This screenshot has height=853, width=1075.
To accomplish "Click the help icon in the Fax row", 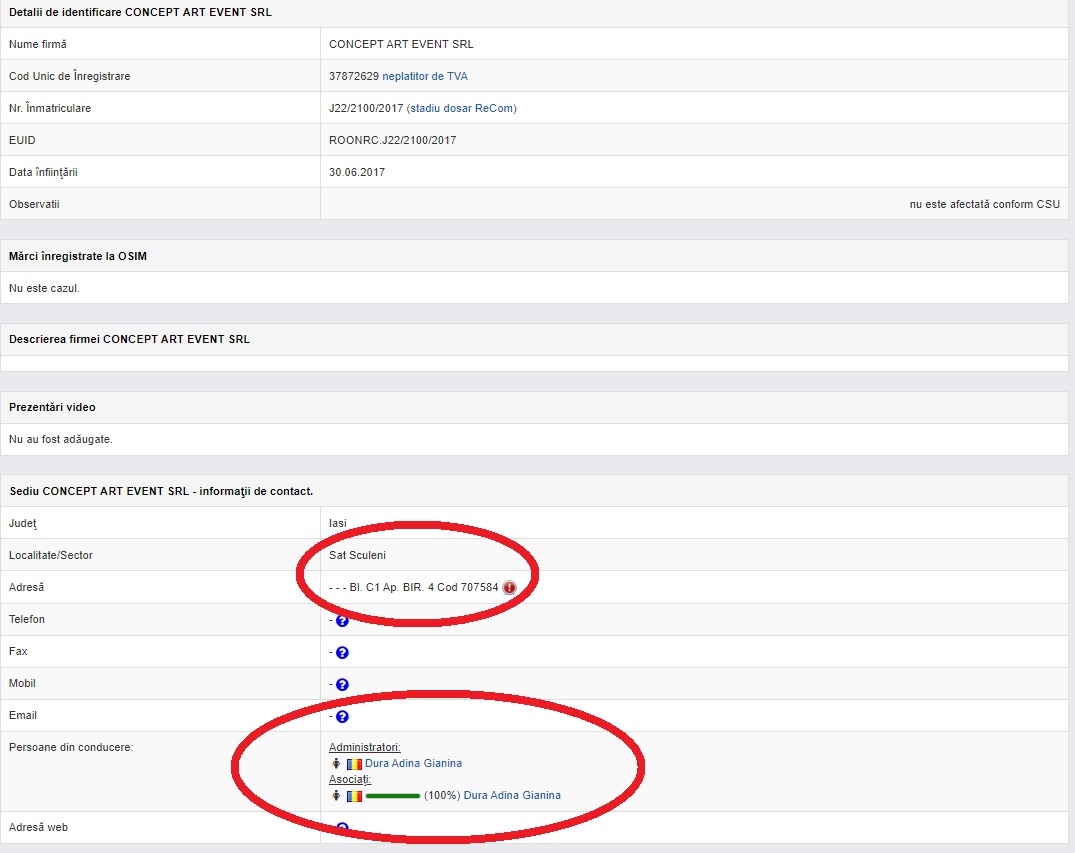I will point(342,653).
